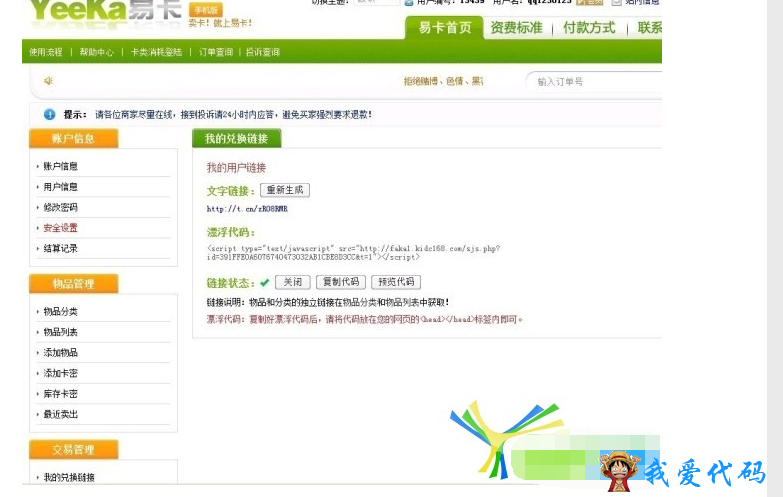
Task: Open 帮助中心 in green menu bar
Action: pyautogui.click(x=96, y=52)
